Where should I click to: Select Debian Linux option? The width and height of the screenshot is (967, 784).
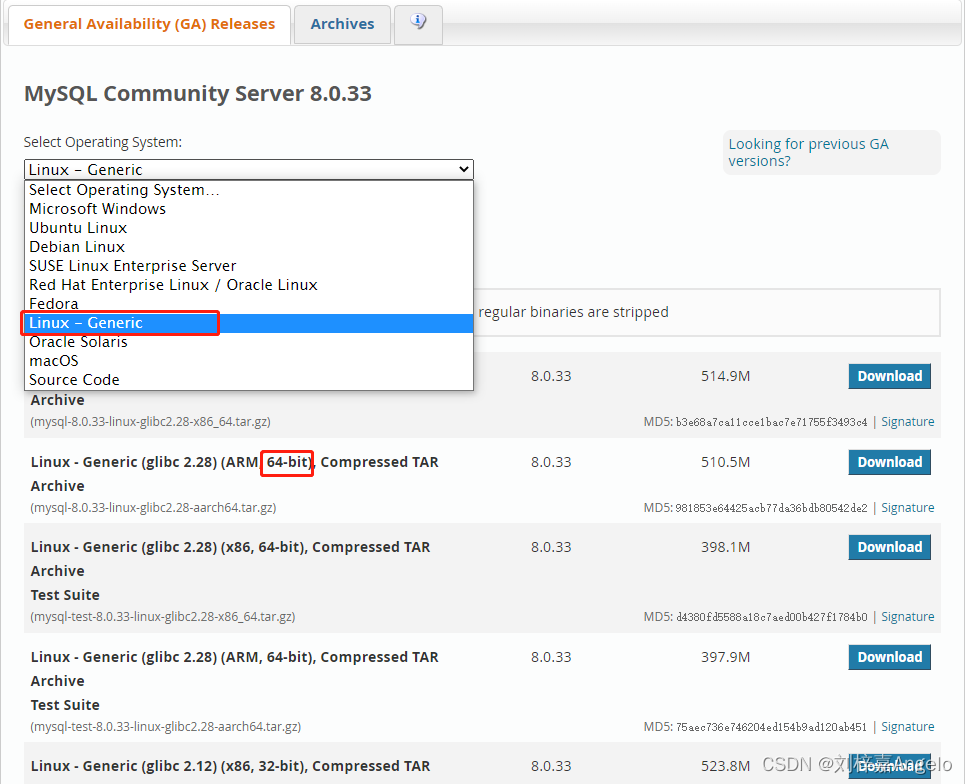pyautogui.click(x=249, y=247)
